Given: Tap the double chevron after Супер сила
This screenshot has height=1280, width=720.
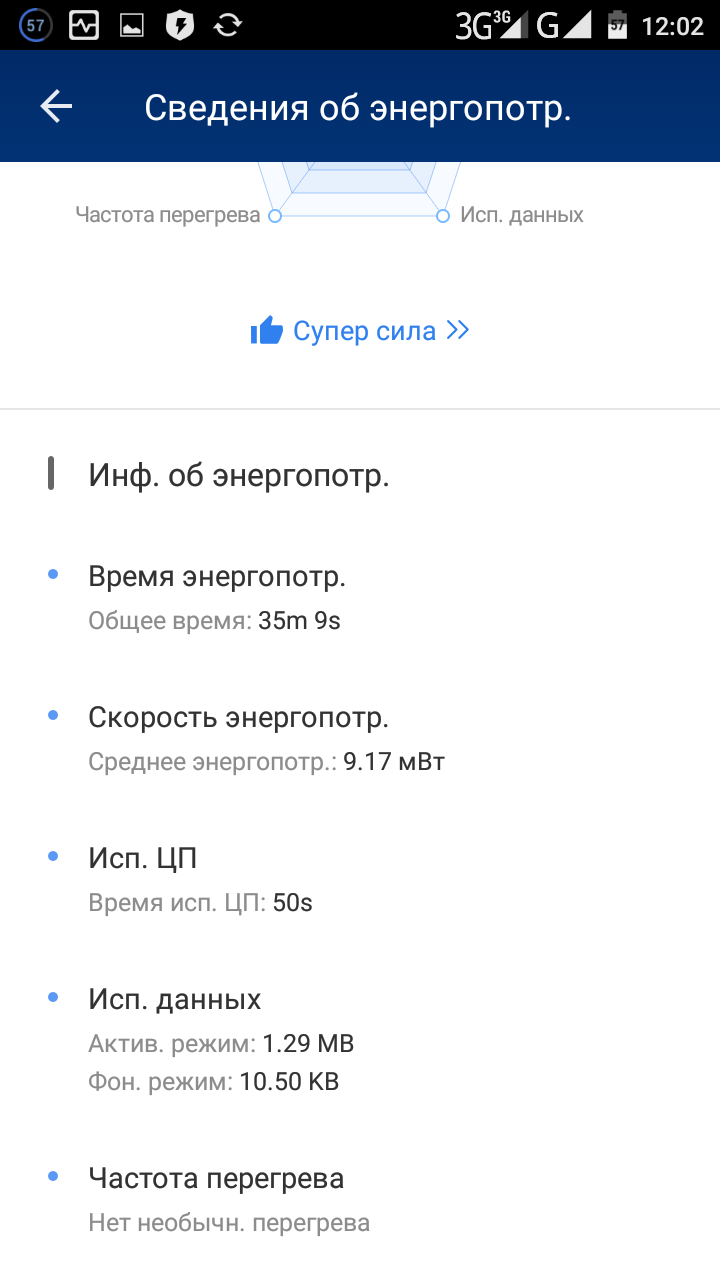Looking at the screenshot, I should click(458, 330).
